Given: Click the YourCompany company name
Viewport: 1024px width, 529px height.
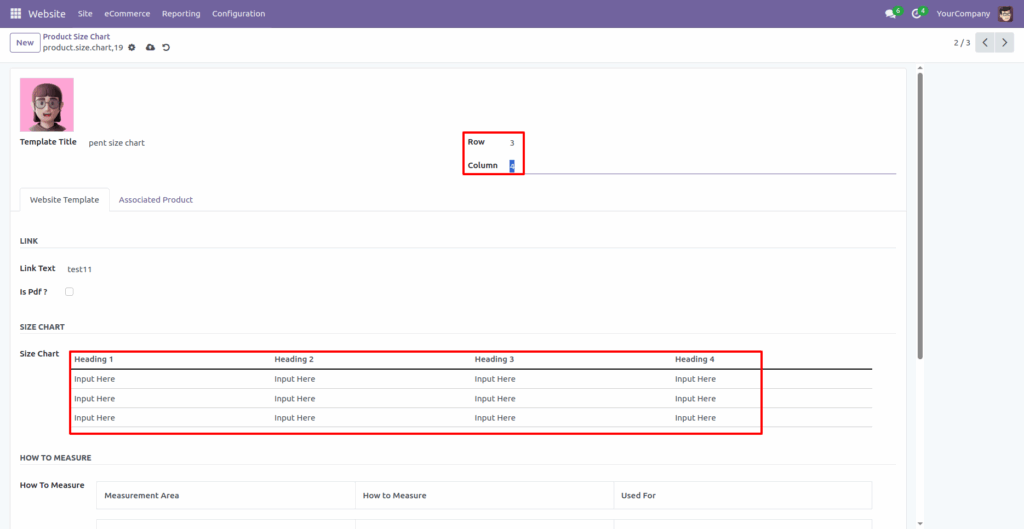Looking at the screenshot, I should (963, 14).
